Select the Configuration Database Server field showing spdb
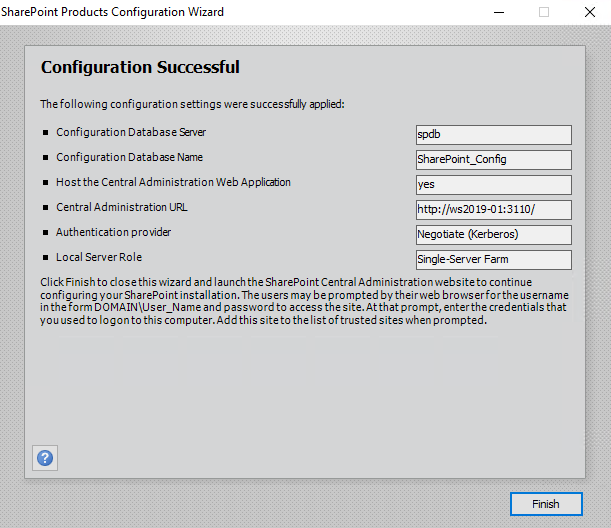The image size is (611, 528). [x=494, y=135]
